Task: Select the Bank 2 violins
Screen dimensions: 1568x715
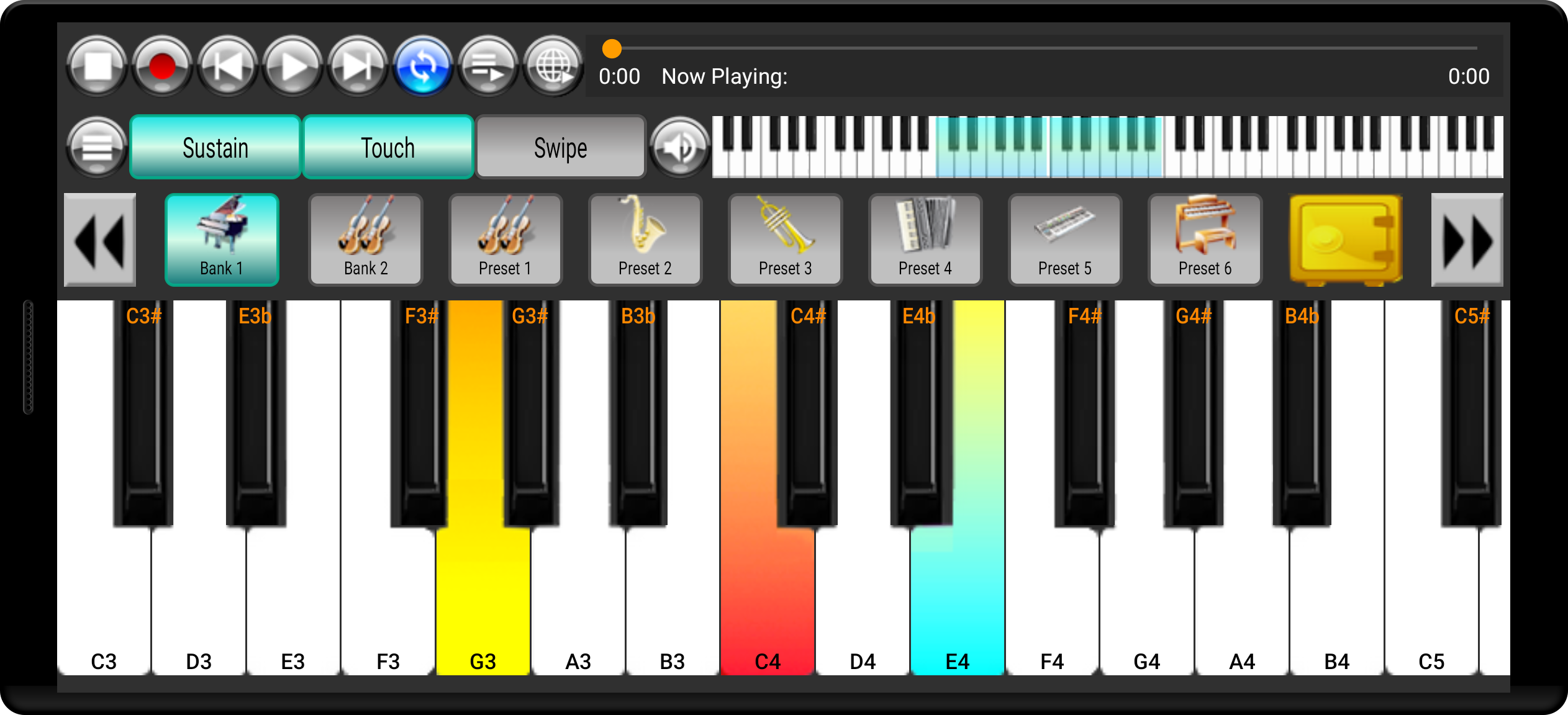Action: click(x=366, y=240)
